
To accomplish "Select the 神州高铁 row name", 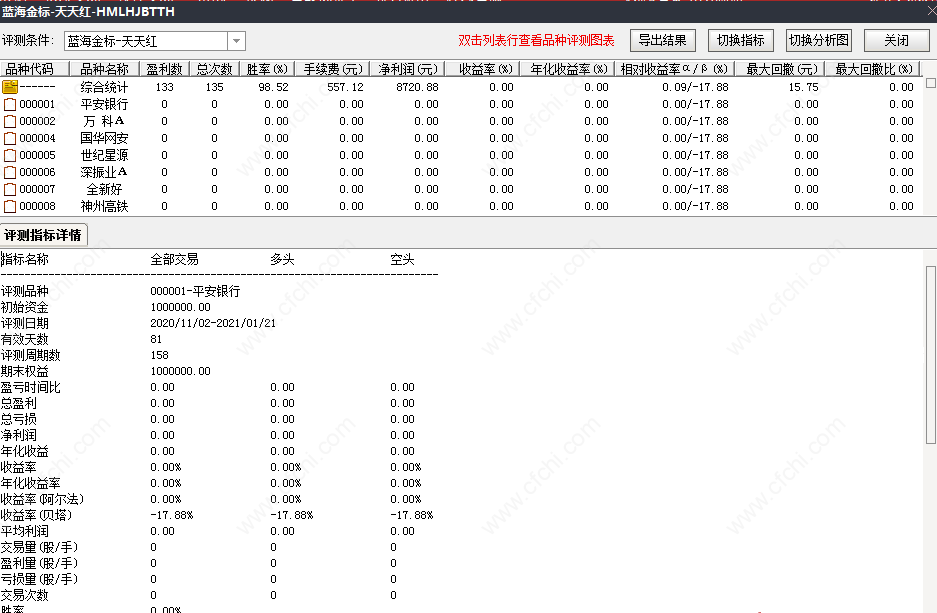I will pos(105,207).
